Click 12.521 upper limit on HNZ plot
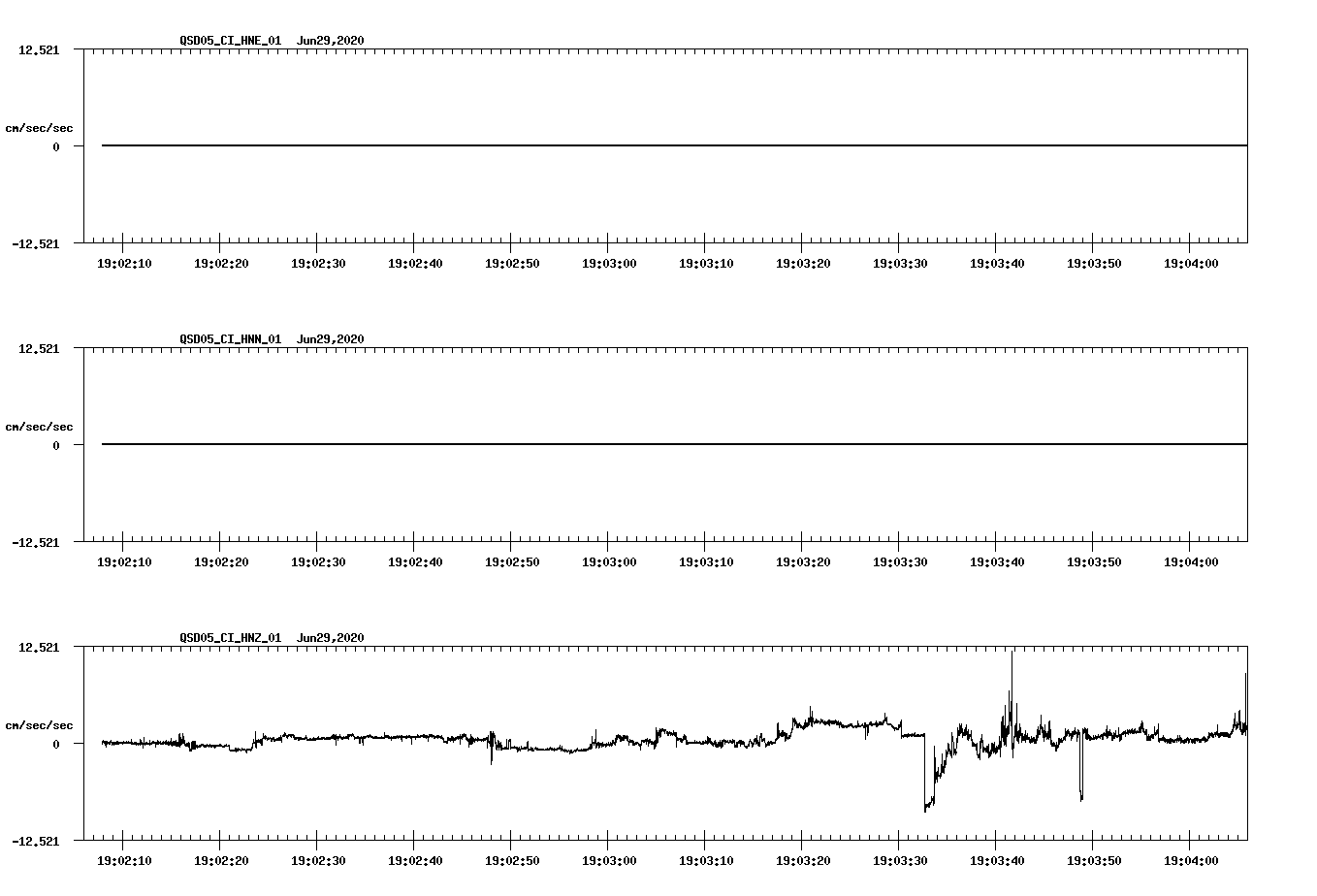Image resolution: width=1317 pixels, height=896 pixels. click(x=39, y=648)
